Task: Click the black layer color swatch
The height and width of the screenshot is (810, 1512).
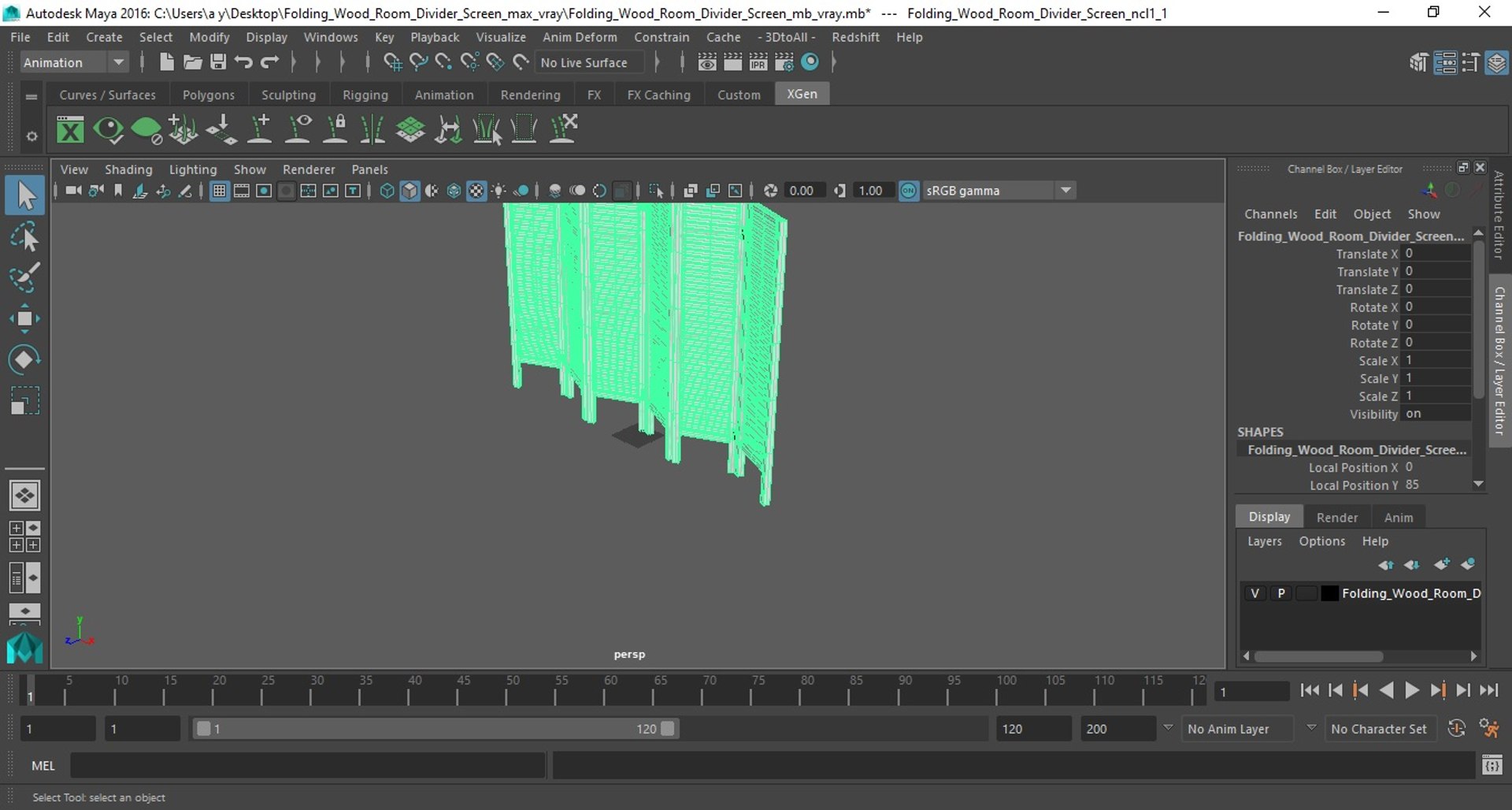Action: click(x=1329, y=593)
